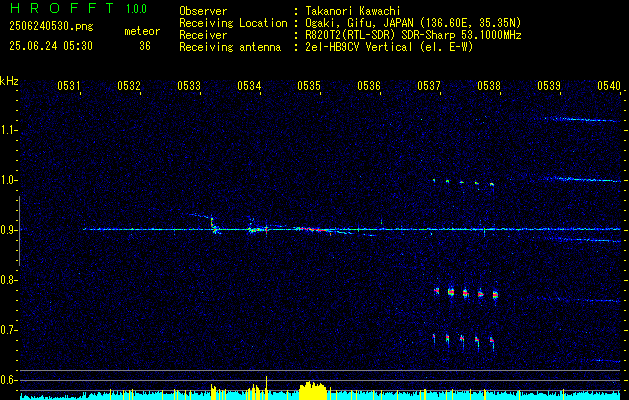Click the Receiving antenna label
Image resolution: width=629 pixels, height=400 pixels.
(x=230, y=47)
